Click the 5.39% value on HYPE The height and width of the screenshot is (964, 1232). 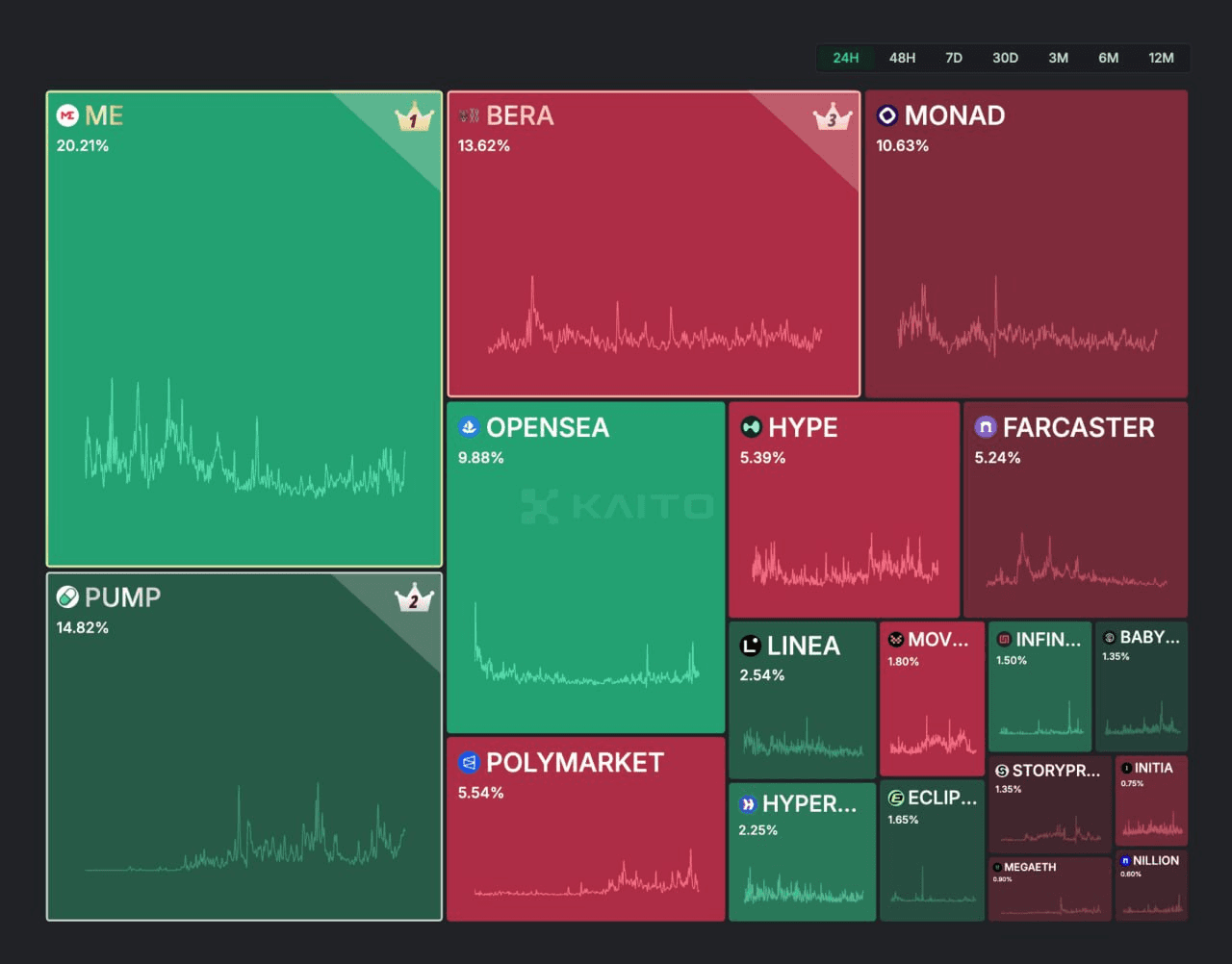pos(763,458)
